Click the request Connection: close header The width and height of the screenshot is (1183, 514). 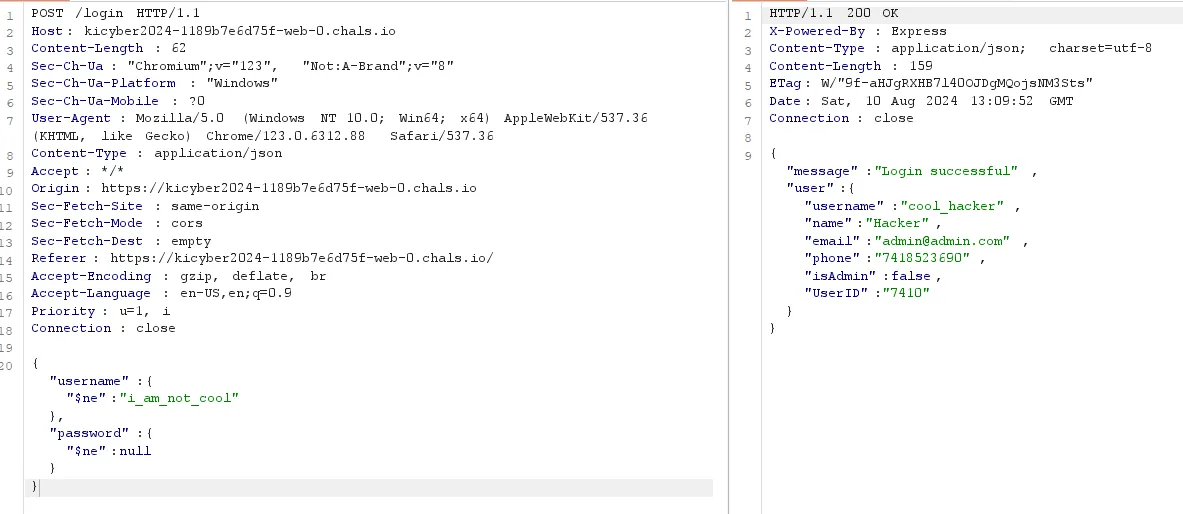[x=103, y=328]
